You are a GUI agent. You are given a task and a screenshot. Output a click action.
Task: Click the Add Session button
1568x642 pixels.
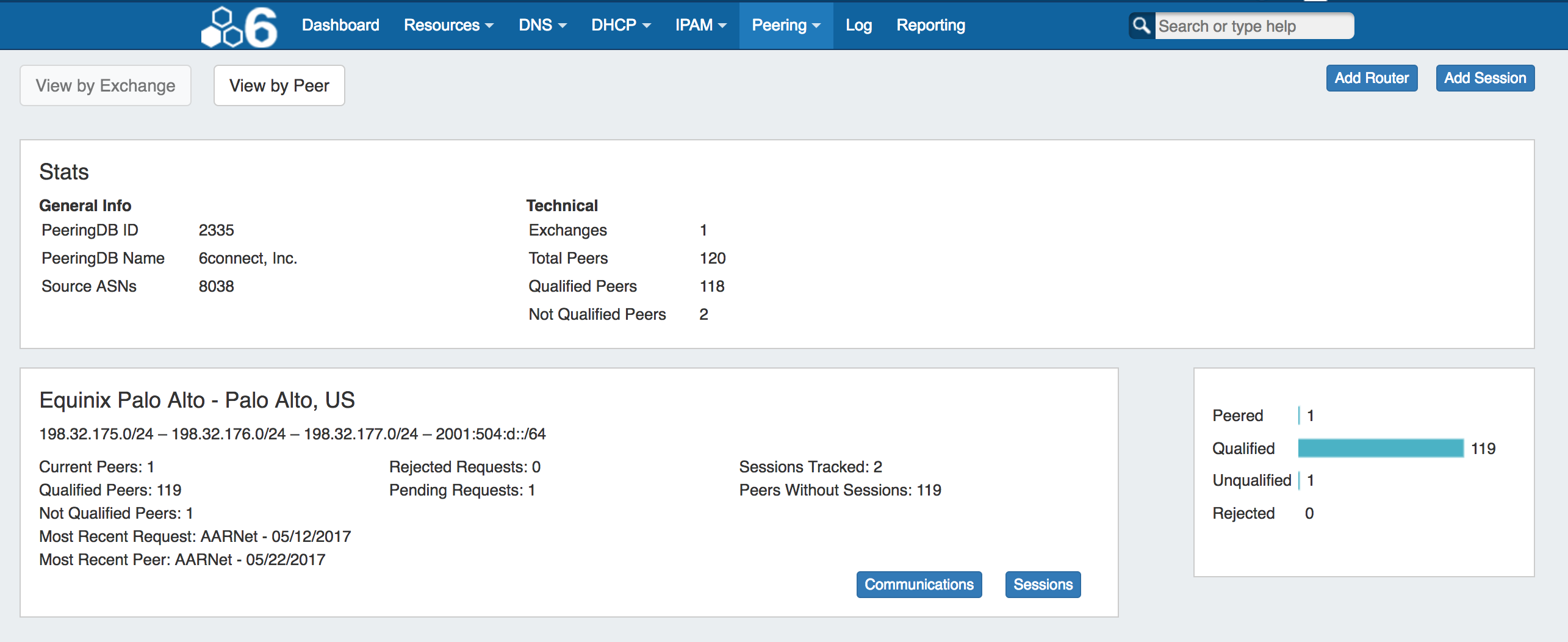1484,78
